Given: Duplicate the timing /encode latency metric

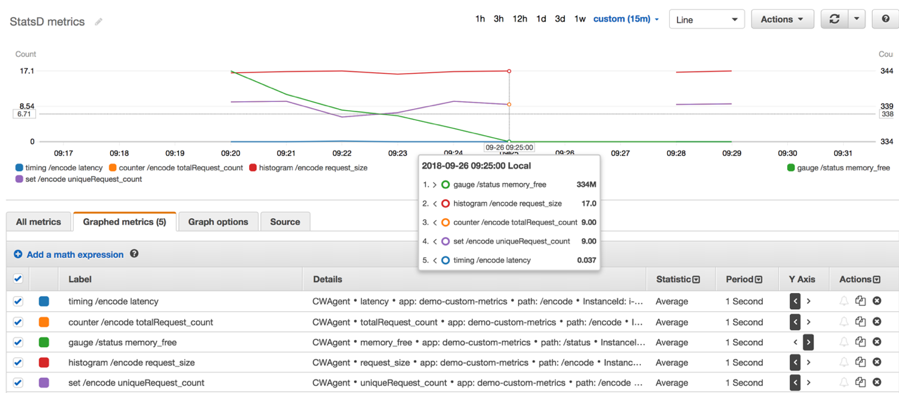Looking at the screenshot, I should point(860,301).
